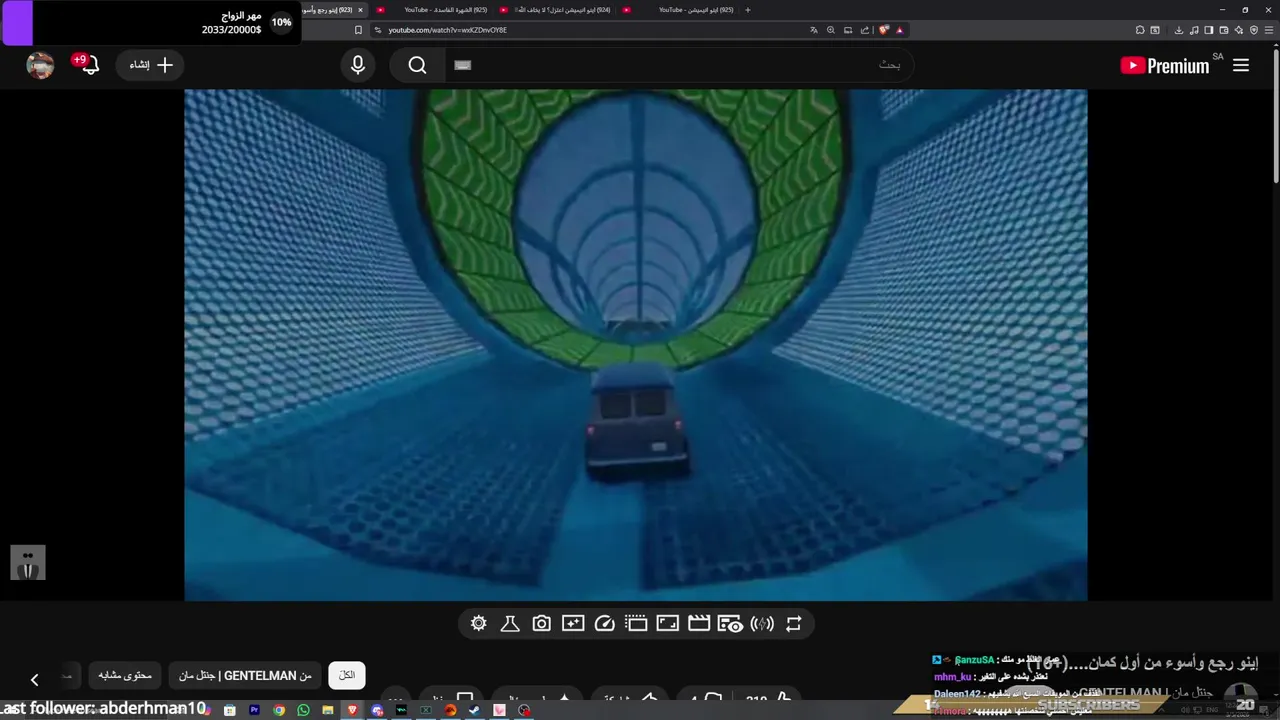
Task: Select the 'الكل' filter chip
Action: 347,675
